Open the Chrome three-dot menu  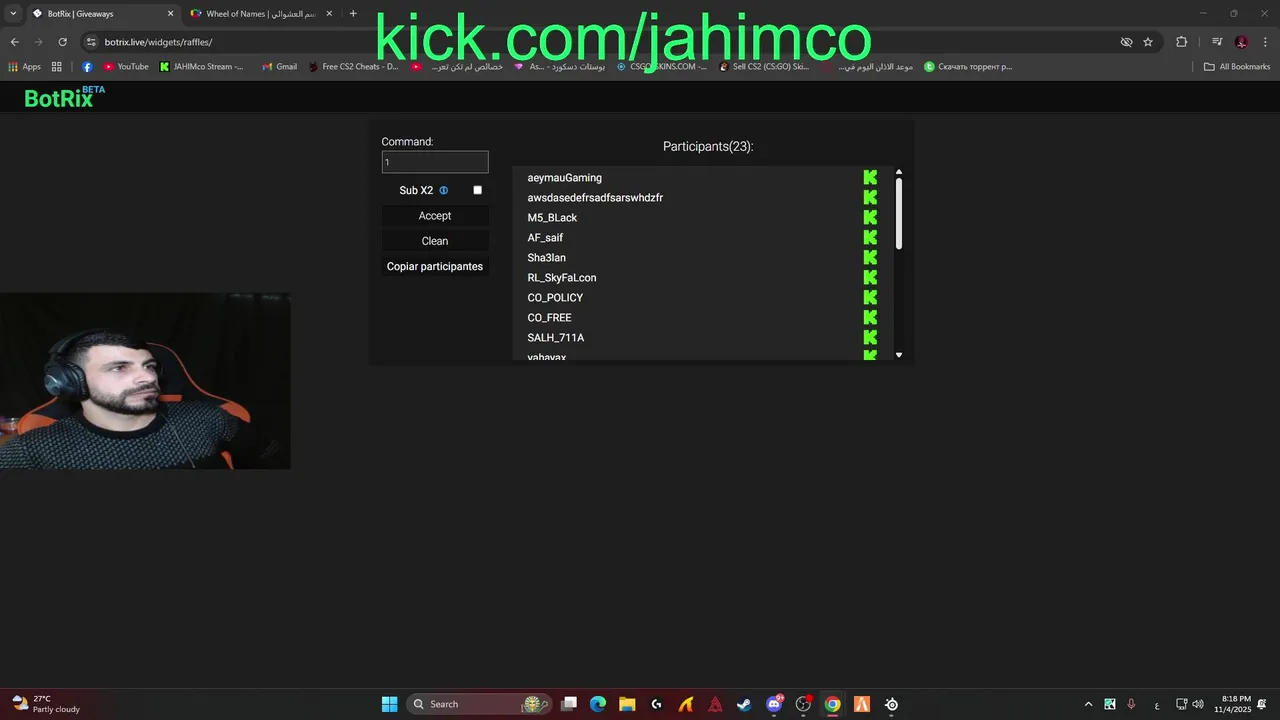(1265, 42)
